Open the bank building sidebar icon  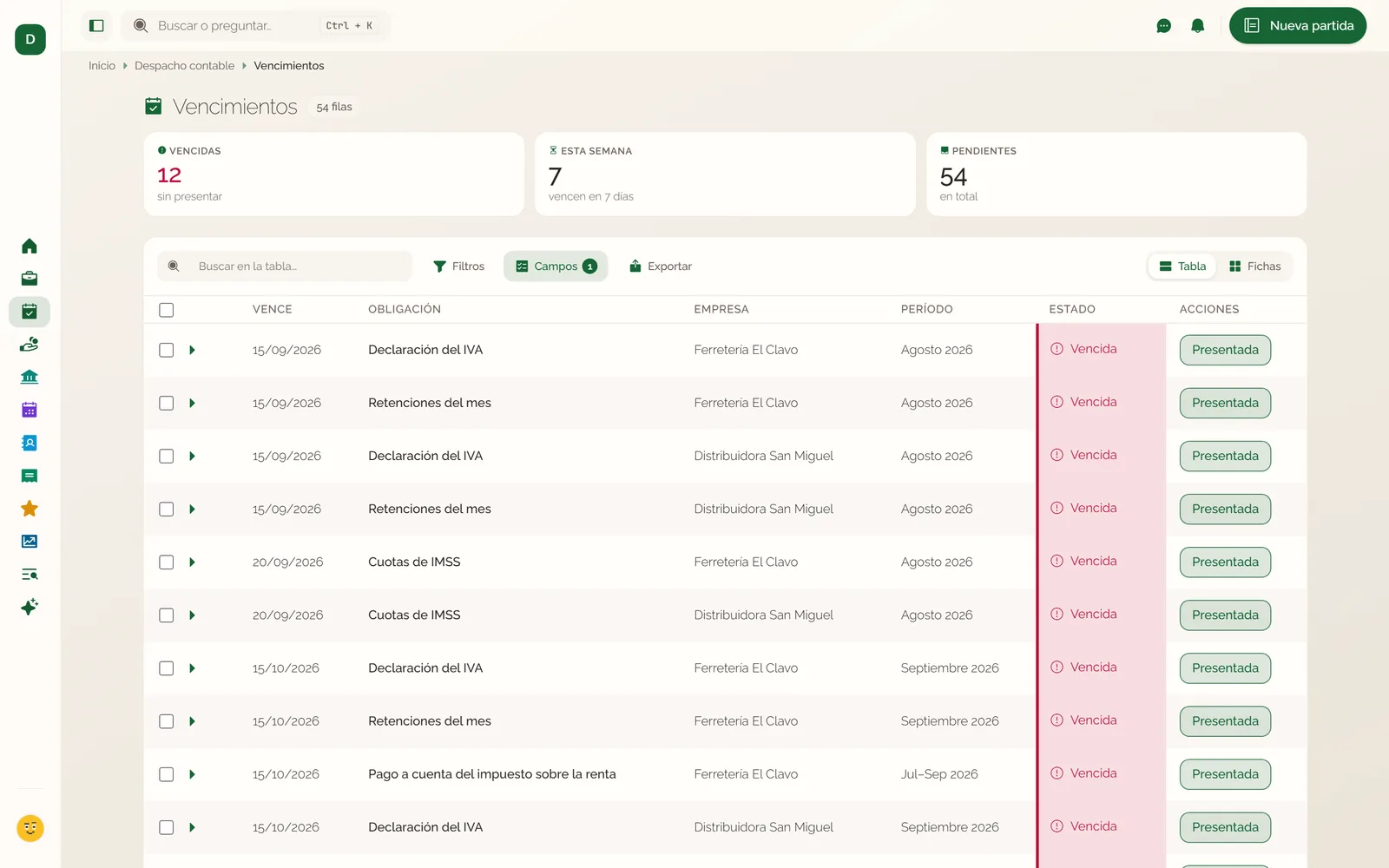point(30,377)
